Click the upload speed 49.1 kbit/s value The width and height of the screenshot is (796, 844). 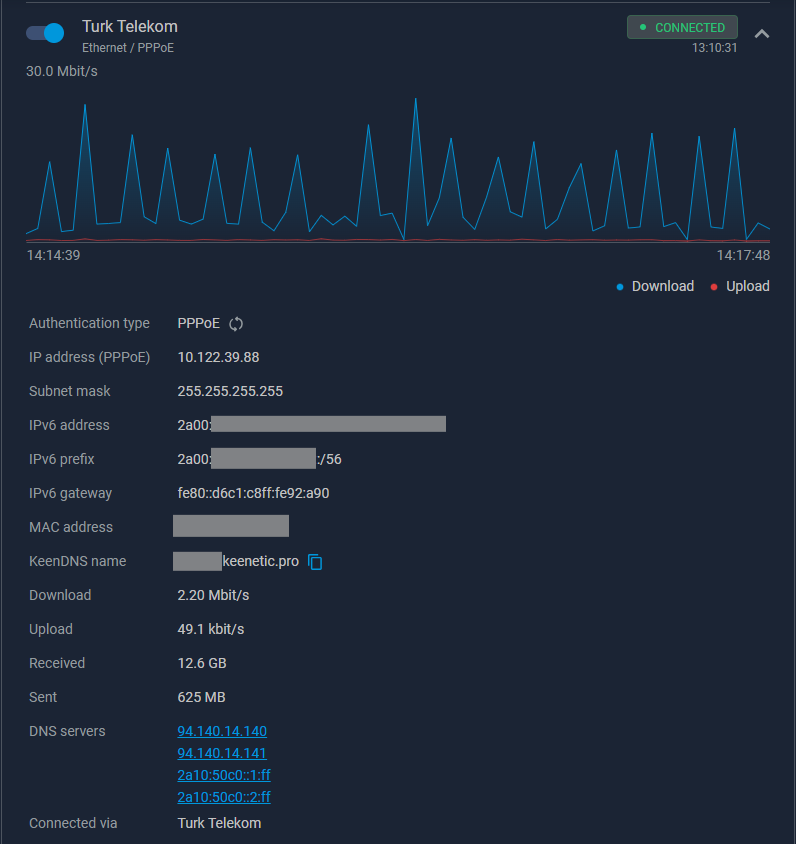click(x=211, y=629)
